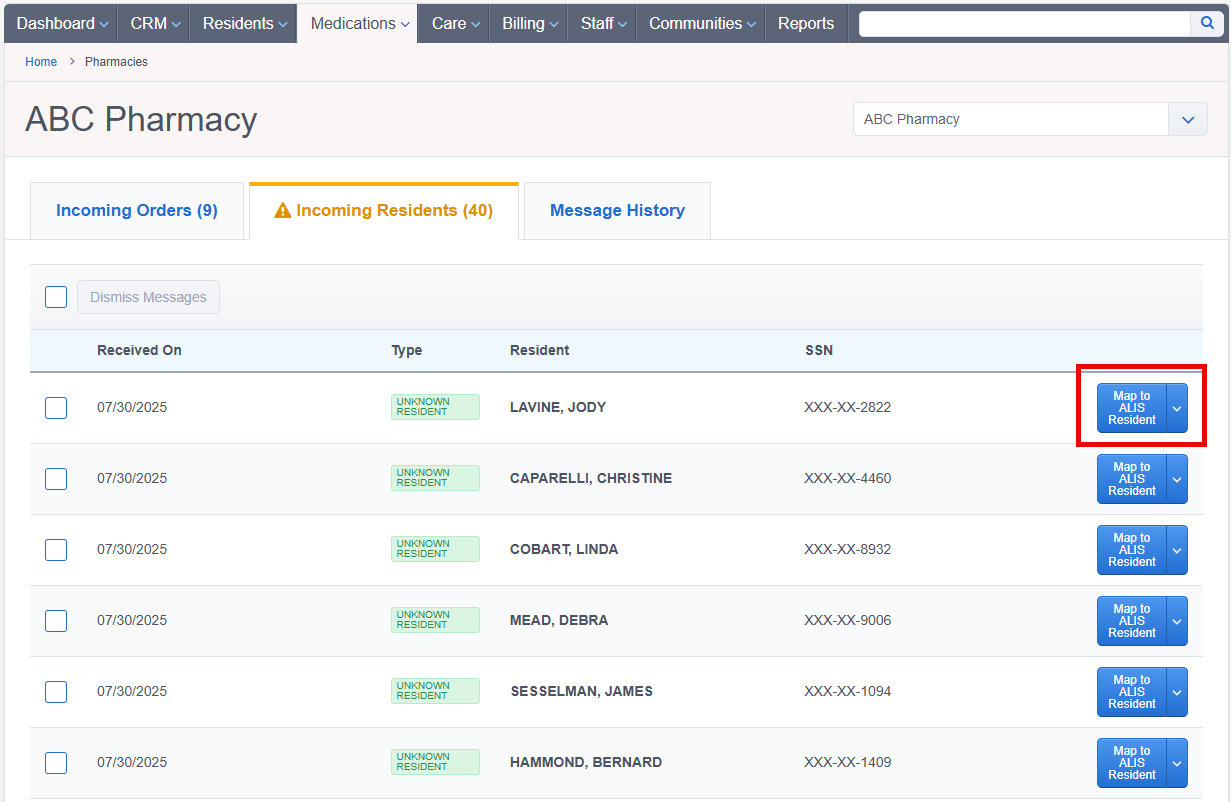Click the Dismiss Messages button
This screenshot has height=802, width=1231.
[x=148, y=297]
